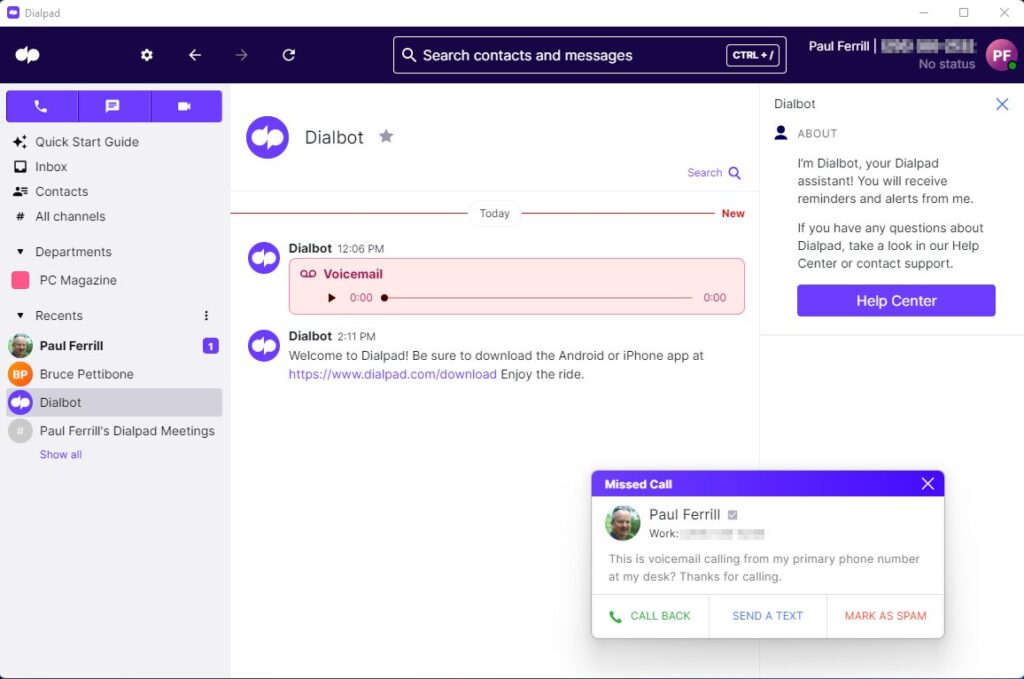1024x679 pixels.
Task: Call back Paul Ferrill
Action: tap(650, 616)
